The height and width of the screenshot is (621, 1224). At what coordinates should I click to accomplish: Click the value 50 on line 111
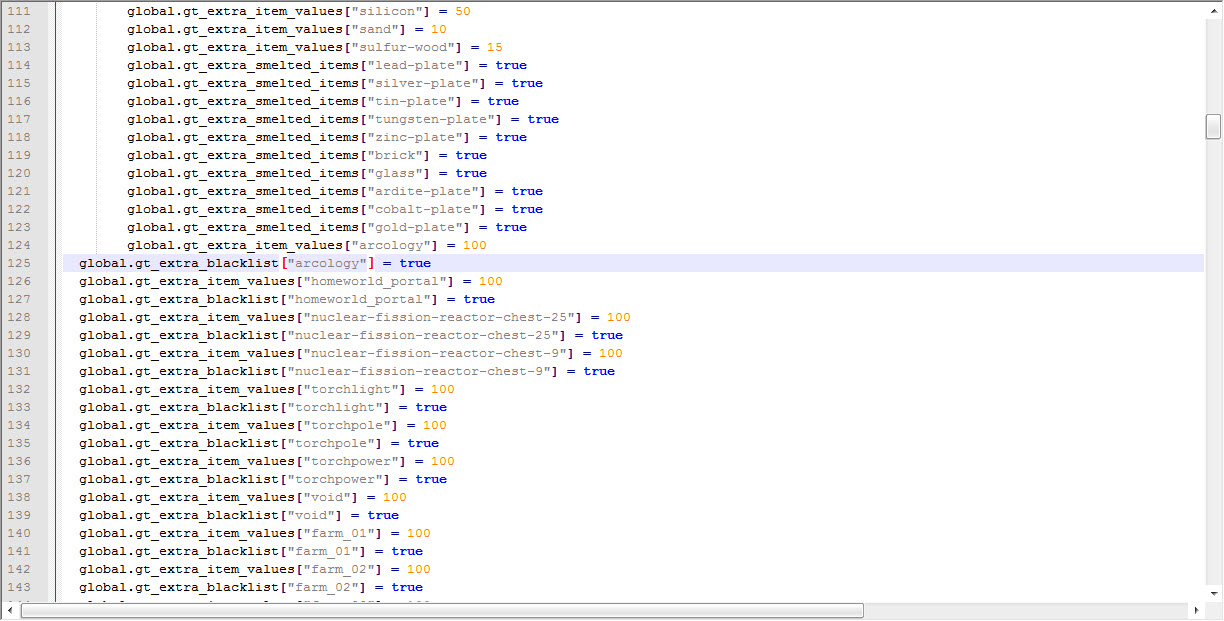coord(462,11)
